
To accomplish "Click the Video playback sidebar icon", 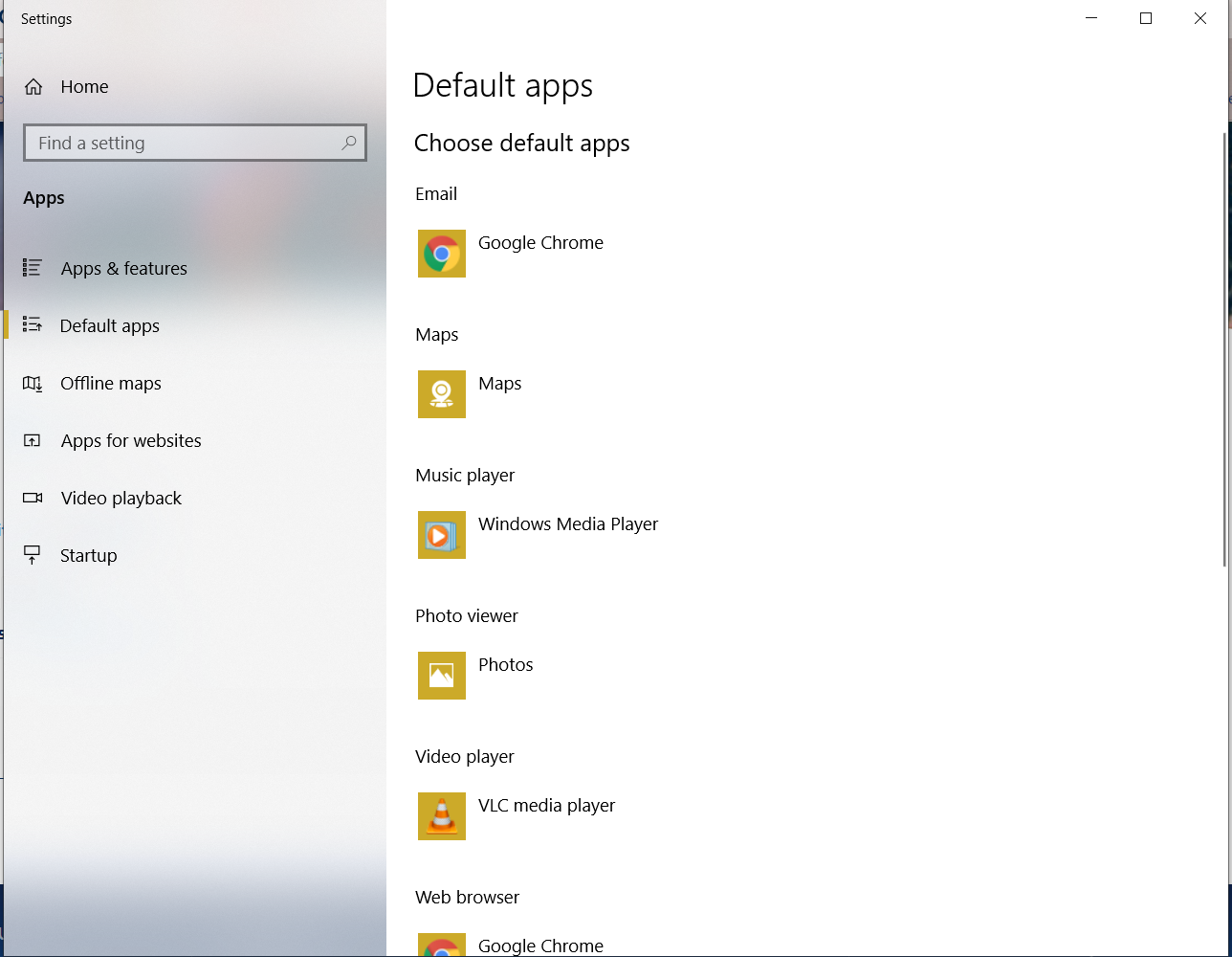I will click(33, 498).
